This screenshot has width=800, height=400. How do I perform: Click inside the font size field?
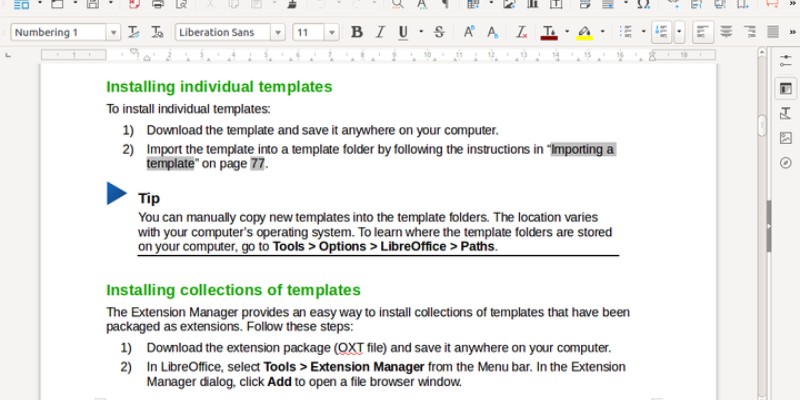pyautogui.click(x=309, y=32)
